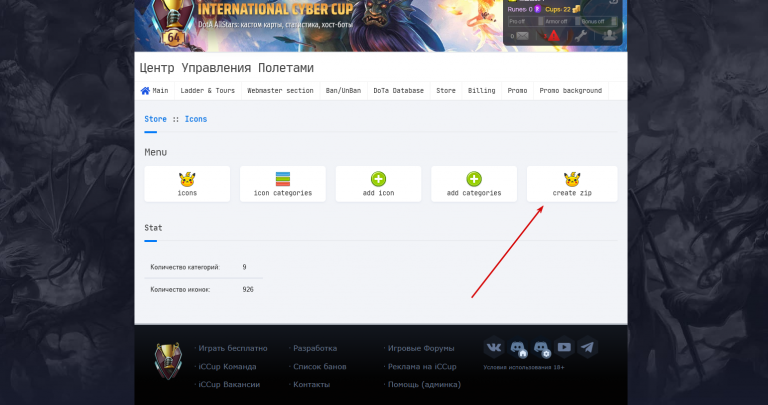This screenshot has width=768, height=405.
Task: Open the Store tab
Action: [x=446, y=91]
